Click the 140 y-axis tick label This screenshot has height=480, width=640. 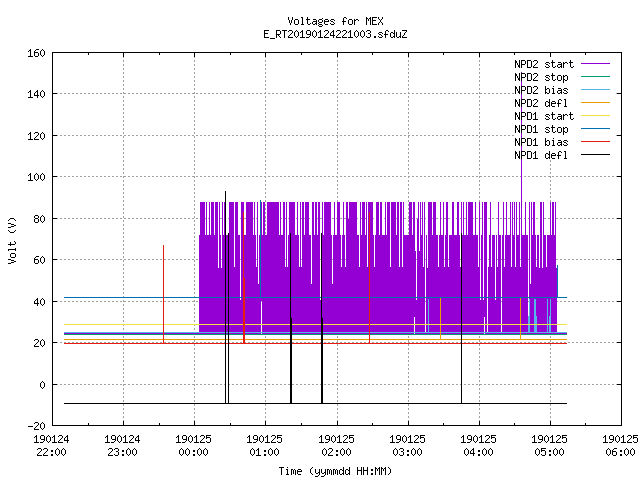click(x=36, y=94)
